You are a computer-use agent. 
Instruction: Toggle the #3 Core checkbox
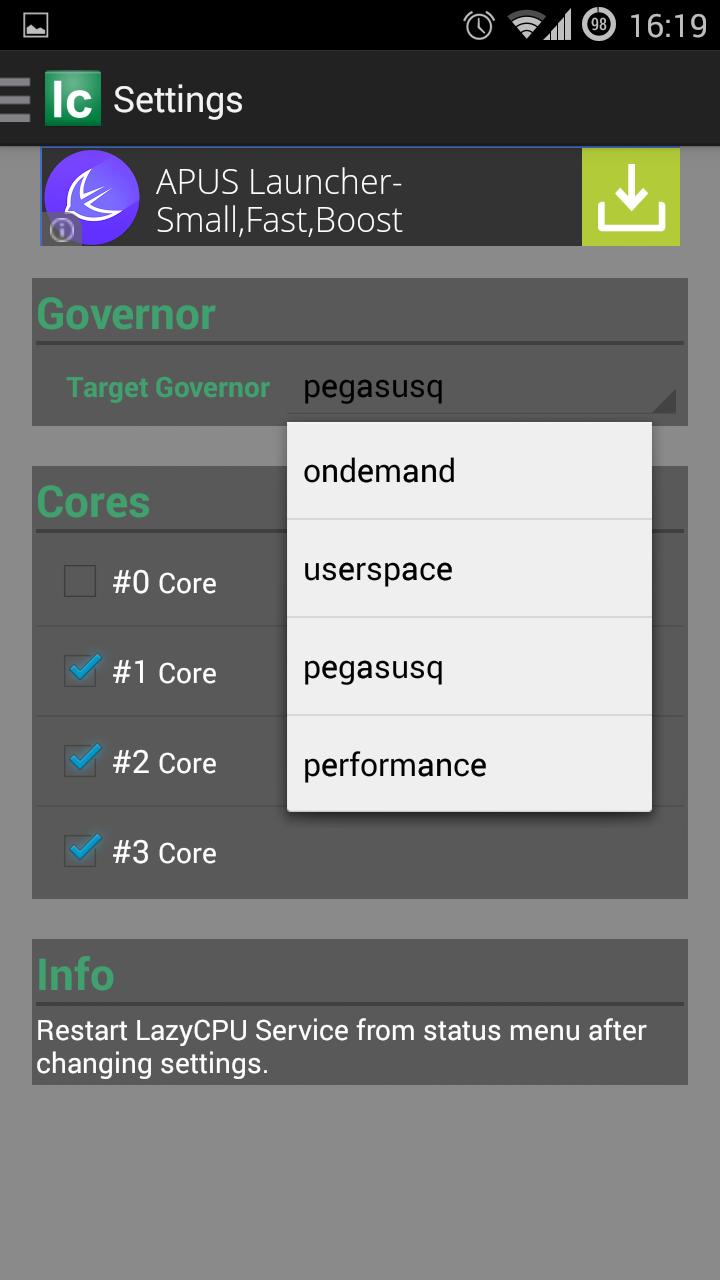(x=80, y=851)
